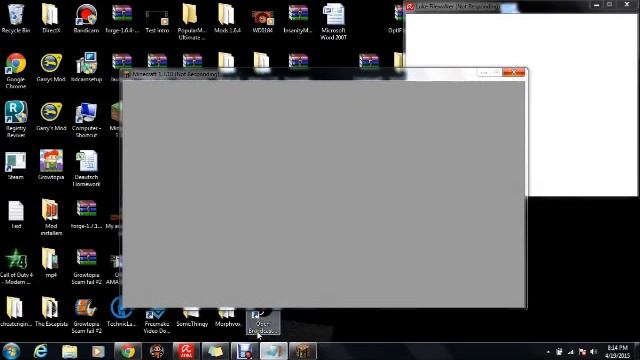Open the SomeThingy folder
The image size is (640, 360).
(x=192, y=318)
